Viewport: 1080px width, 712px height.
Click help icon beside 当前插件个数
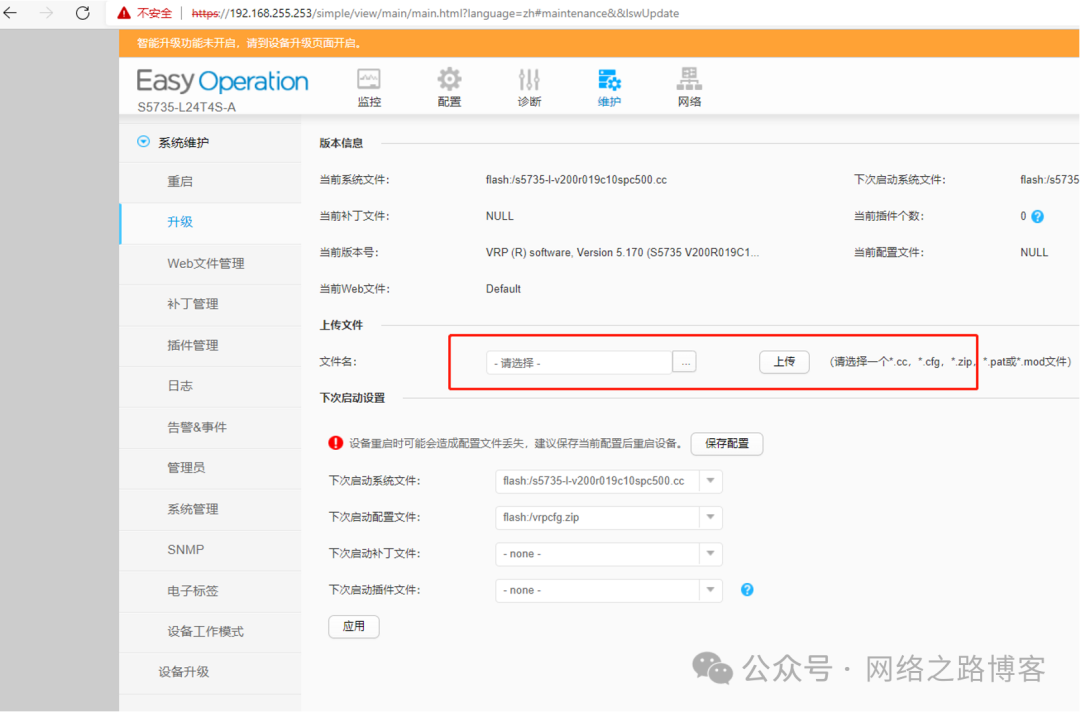coord(1037,217)
